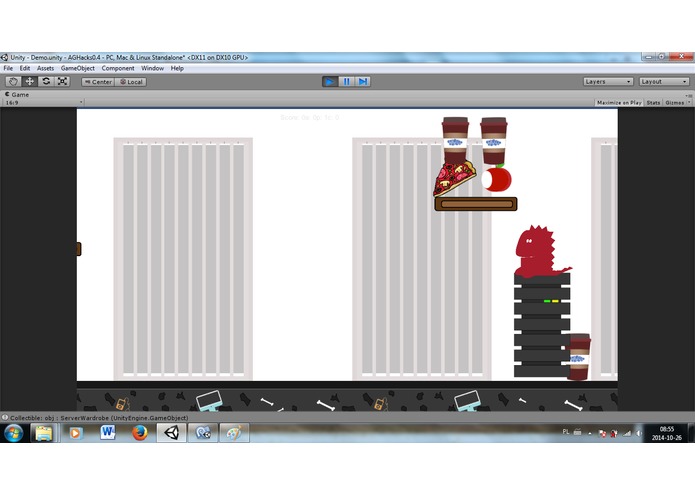
Task: Open the Help menu
Action: (x=177, y=68)
